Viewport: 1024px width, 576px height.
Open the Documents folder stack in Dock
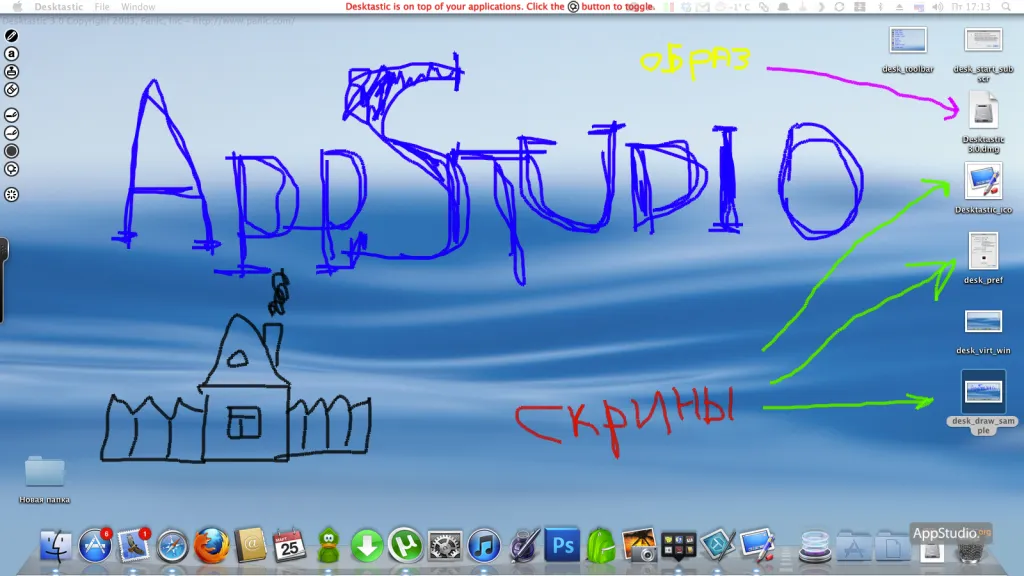(893, 546)
